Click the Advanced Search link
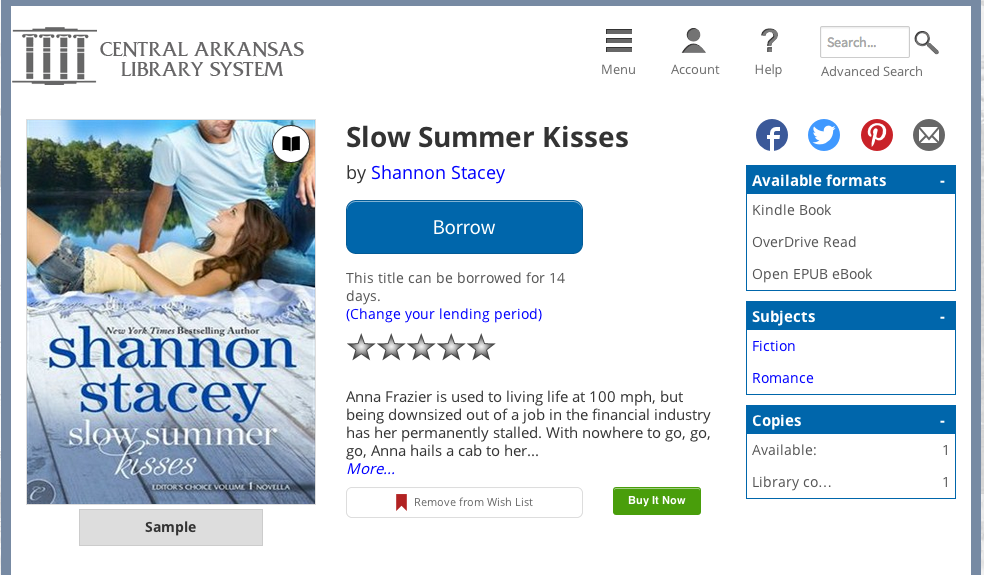Image resolution: width=984 pixels, height=575 pixels. tap(871, 72)
